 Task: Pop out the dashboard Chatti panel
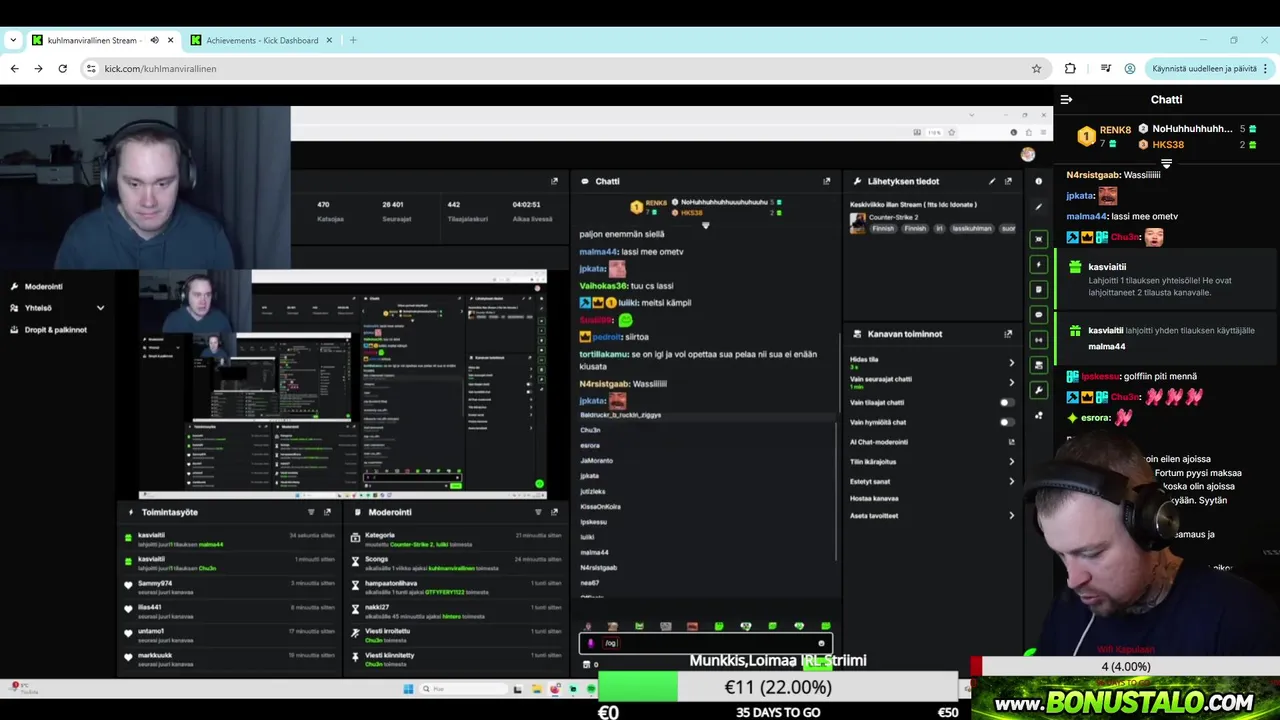(x=826, y=181)
